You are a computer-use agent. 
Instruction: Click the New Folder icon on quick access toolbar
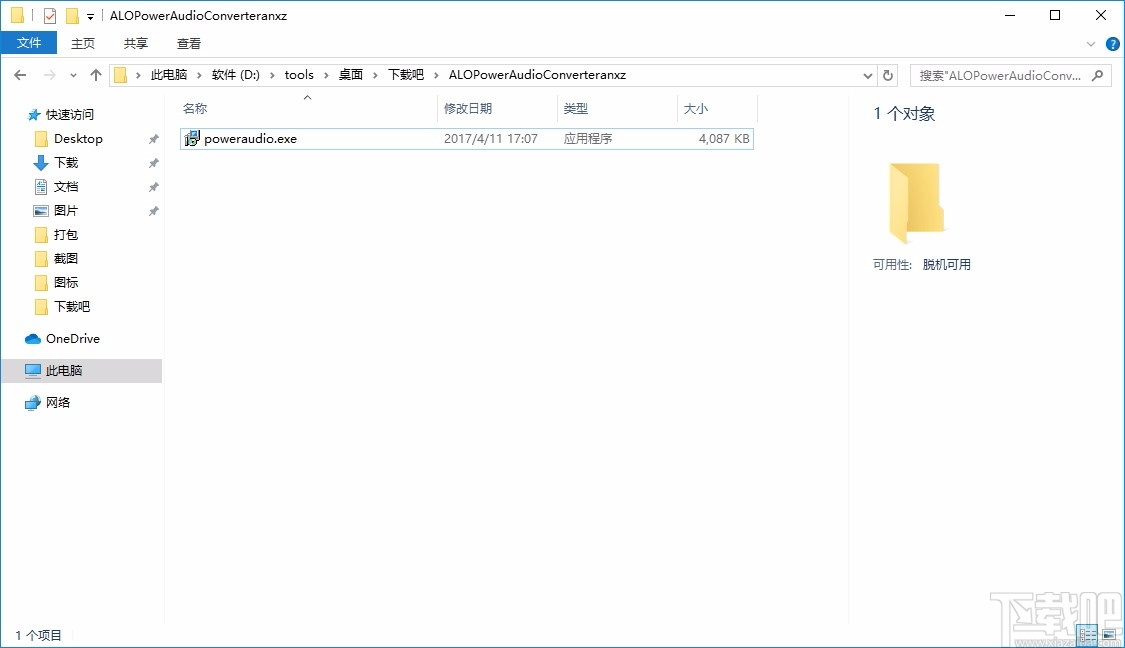[x=70, y=15]
